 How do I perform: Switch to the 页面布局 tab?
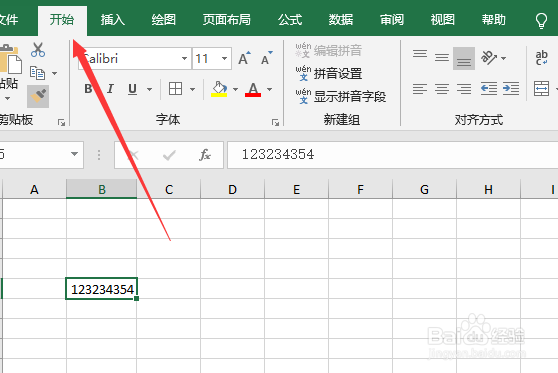(227, 19)
